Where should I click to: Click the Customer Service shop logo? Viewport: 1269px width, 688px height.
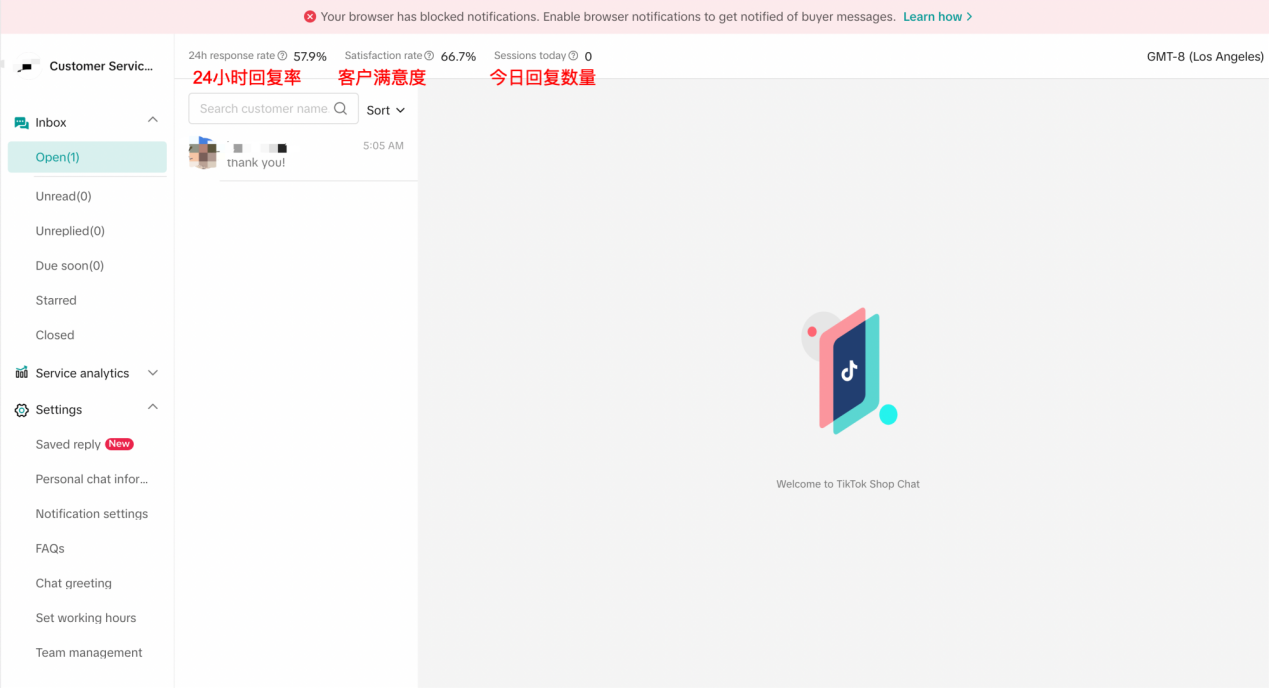pyautogui.click(x=27, y=66)
